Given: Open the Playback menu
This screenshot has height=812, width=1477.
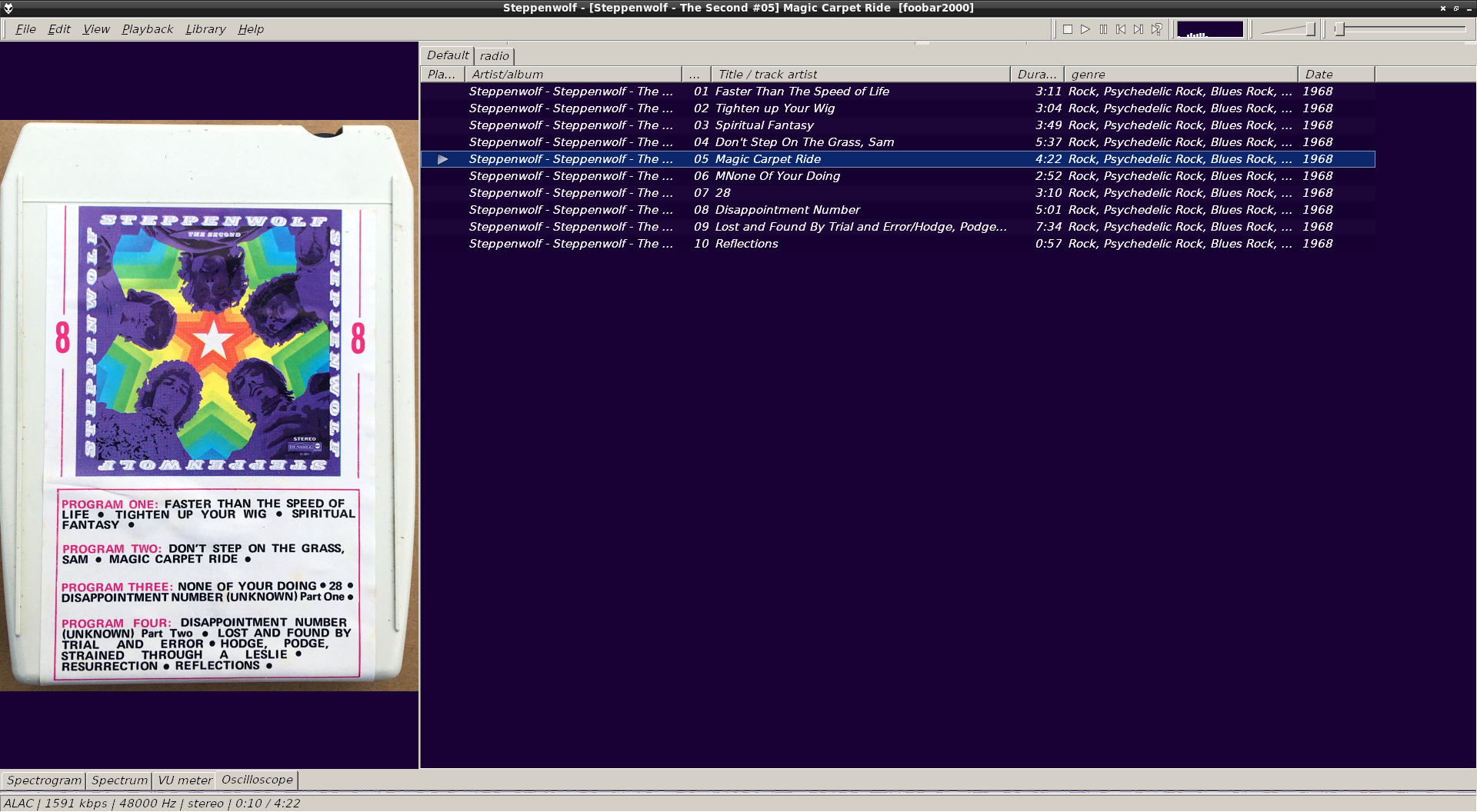Looking at the screenshot, I should click(x=147, y=29).
